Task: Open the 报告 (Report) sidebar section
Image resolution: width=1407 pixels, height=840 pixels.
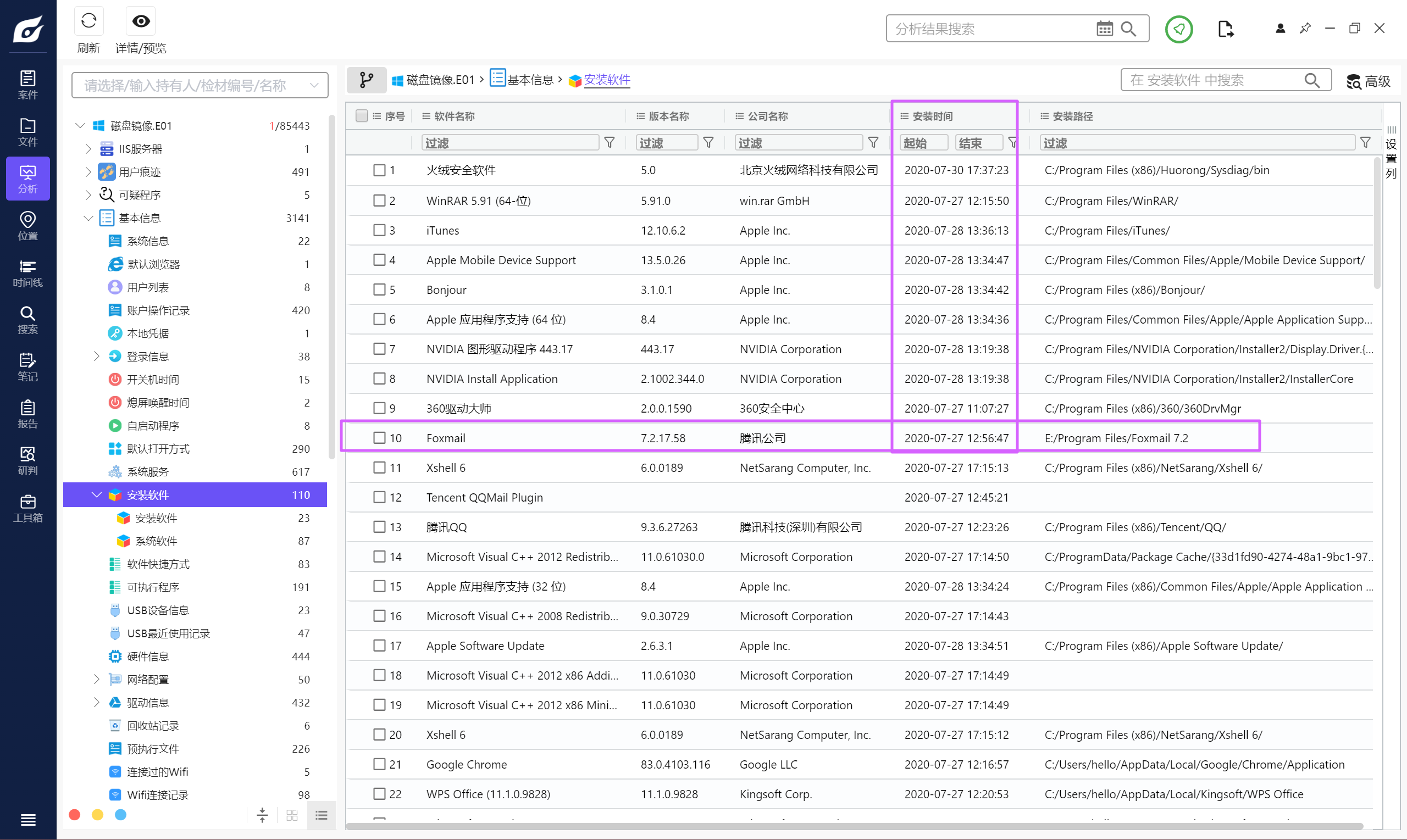Action: pos(27,414)
